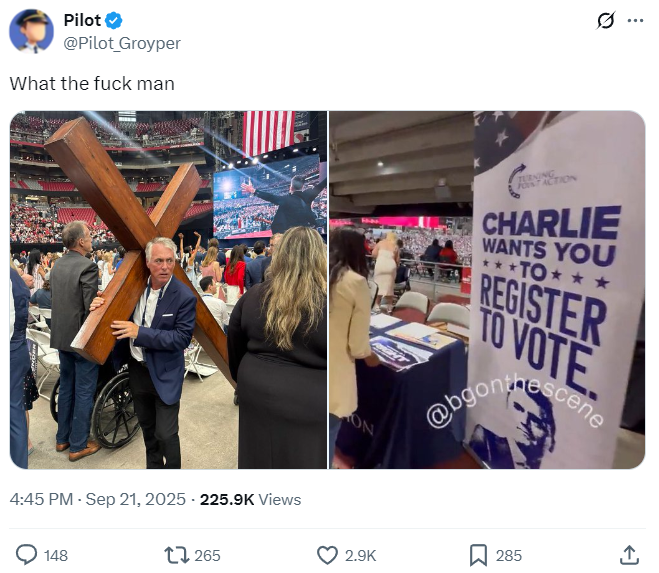This screenshot has width=659, height=573.
Task: Open the Pilot display name link
Action: tap(82, 20)
